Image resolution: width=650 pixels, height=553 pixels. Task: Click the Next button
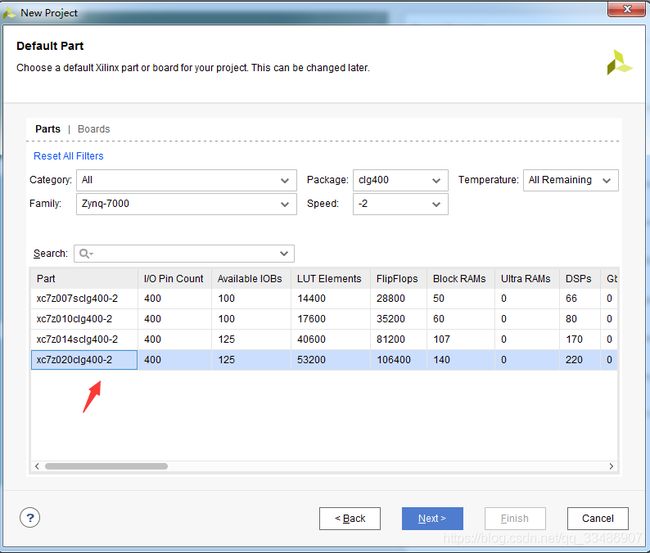click(x=432, y=518)
